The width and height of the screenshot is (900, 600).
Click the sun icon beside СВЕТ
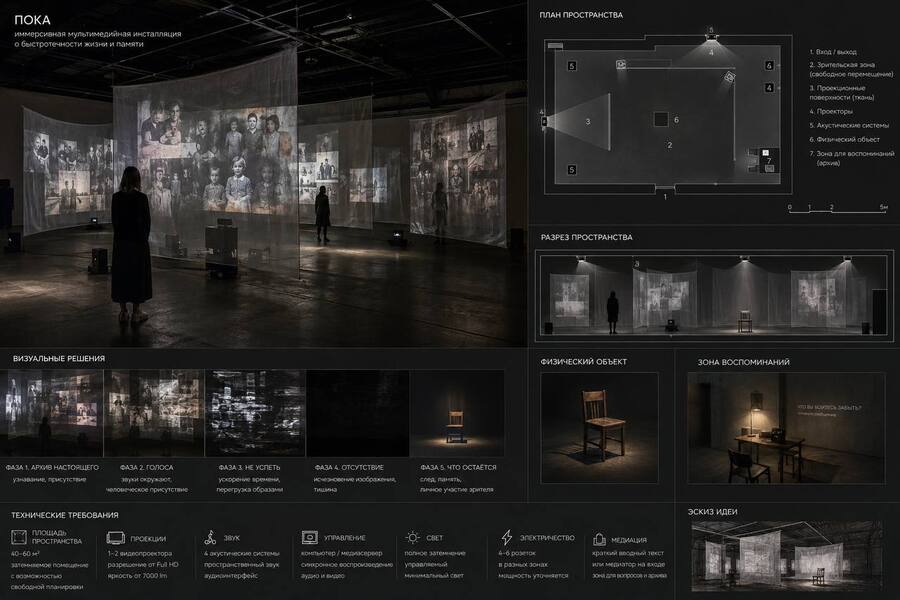pos(413,537)
